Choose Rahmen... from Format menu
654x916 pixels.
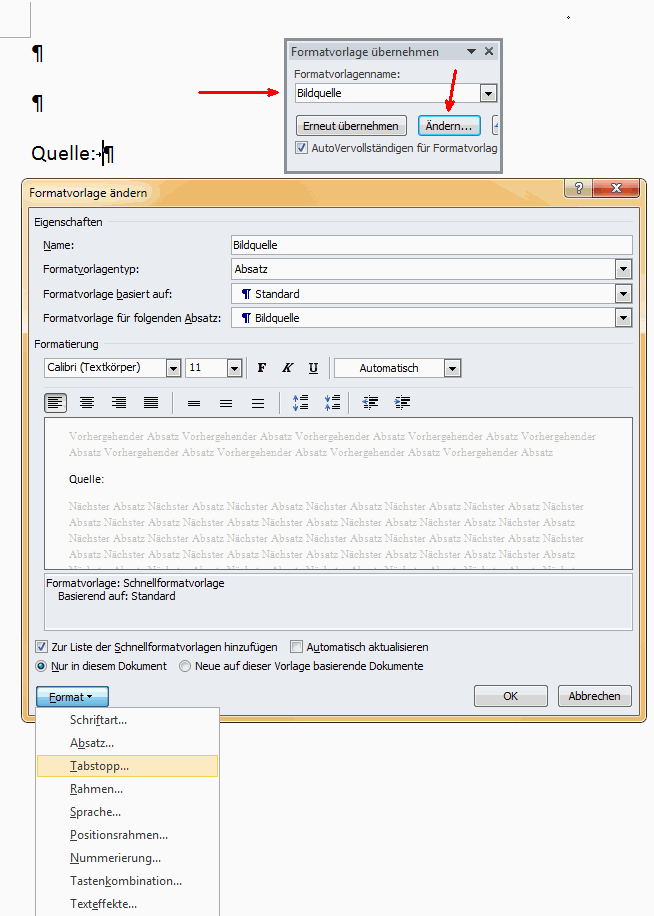[127, 789]
